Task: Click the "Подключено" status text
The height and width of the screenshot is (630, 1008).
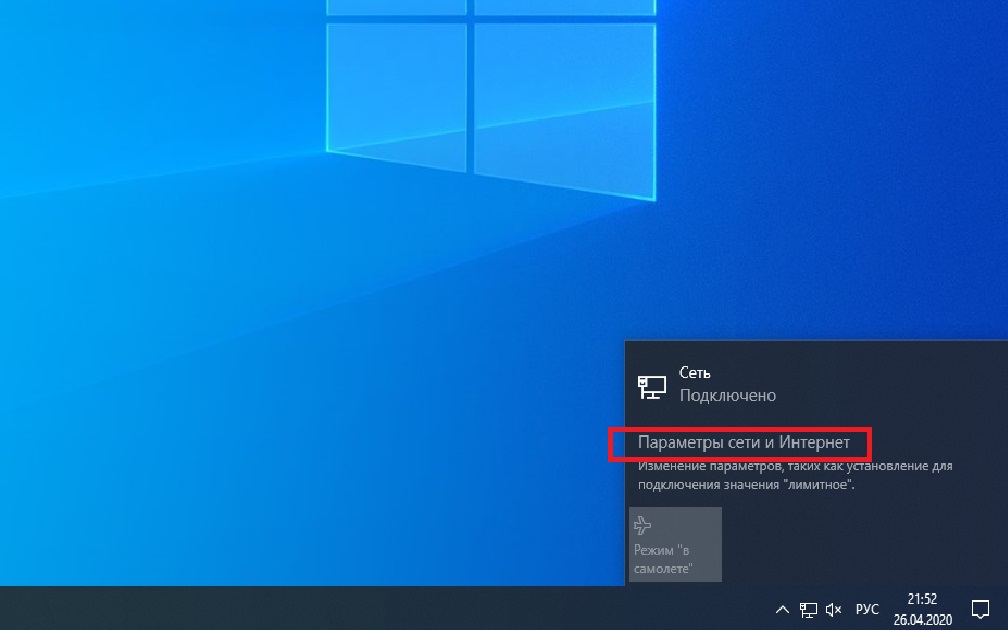Action: [x=728, y=395]
